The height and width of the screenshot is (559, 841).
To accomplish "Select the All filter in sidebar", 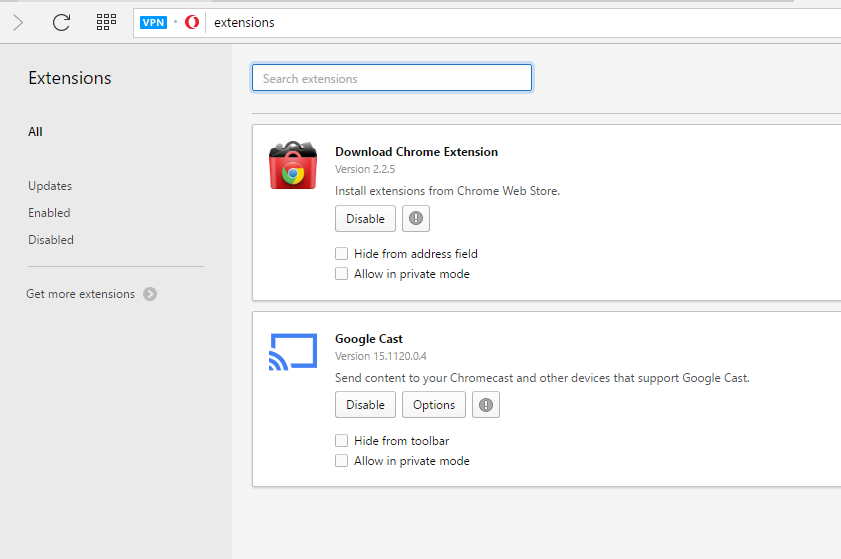I will click(35, 132).
